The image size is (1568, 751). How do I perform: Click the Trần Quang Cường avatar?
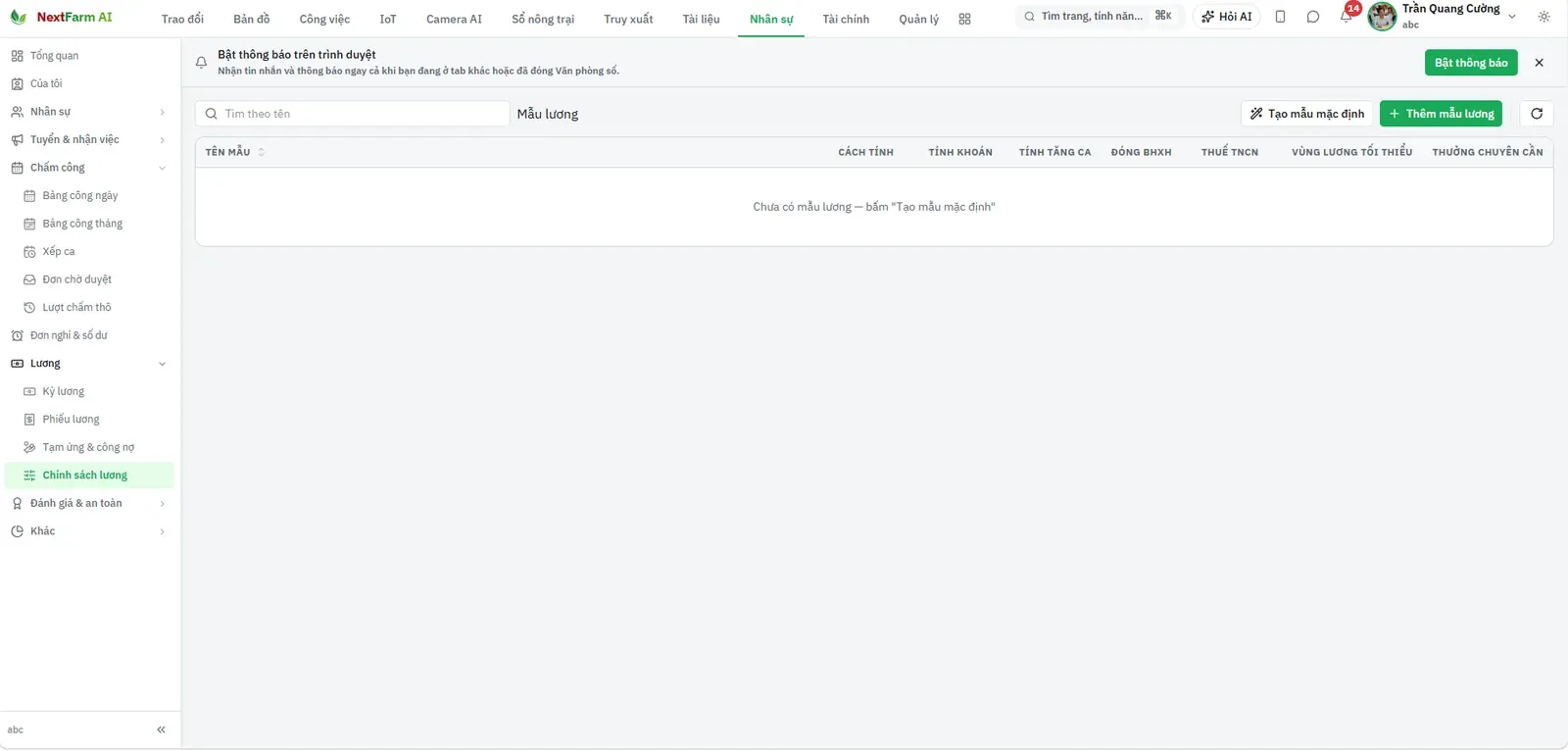coord(1382,17)
